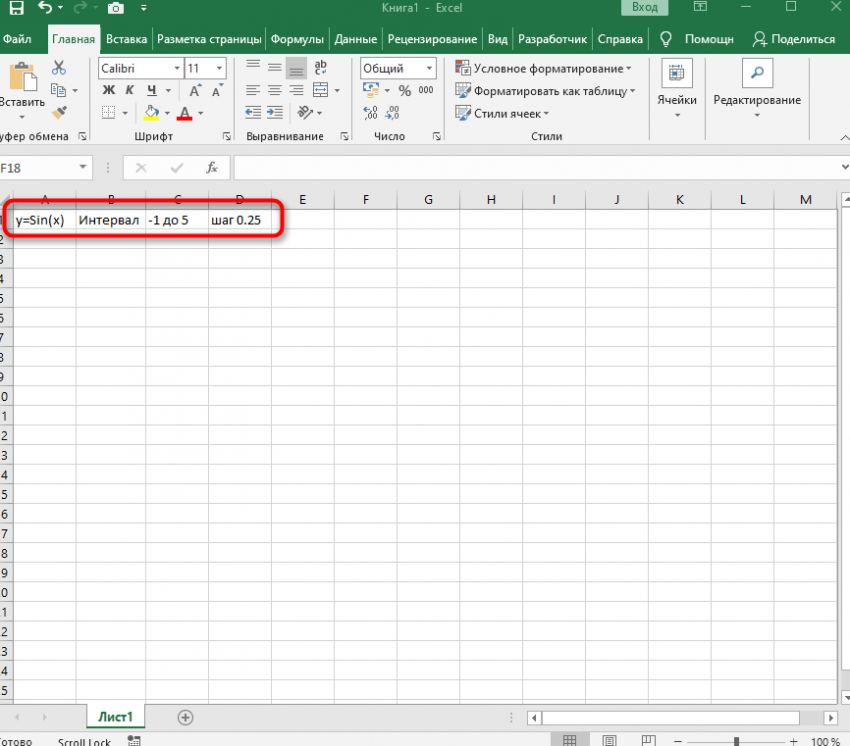Expand the Общий number format dropdown
The image size is (850, 746).
(429, 68)
